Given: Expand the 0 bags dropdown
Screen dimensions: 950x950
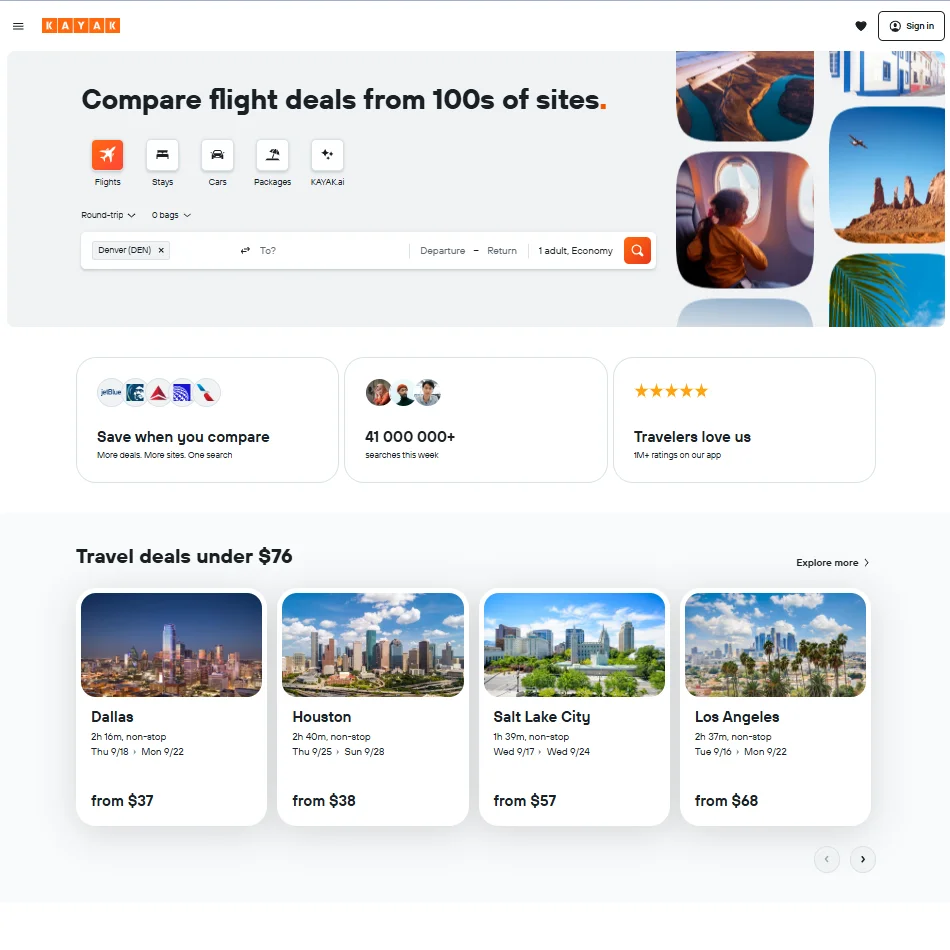Looking at the screenshot, I should (x=171, y=215).
